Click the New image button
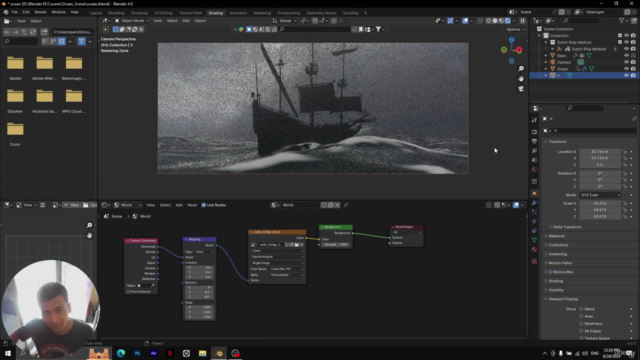The width and height of the screenshot is (640, 360). 71,205
